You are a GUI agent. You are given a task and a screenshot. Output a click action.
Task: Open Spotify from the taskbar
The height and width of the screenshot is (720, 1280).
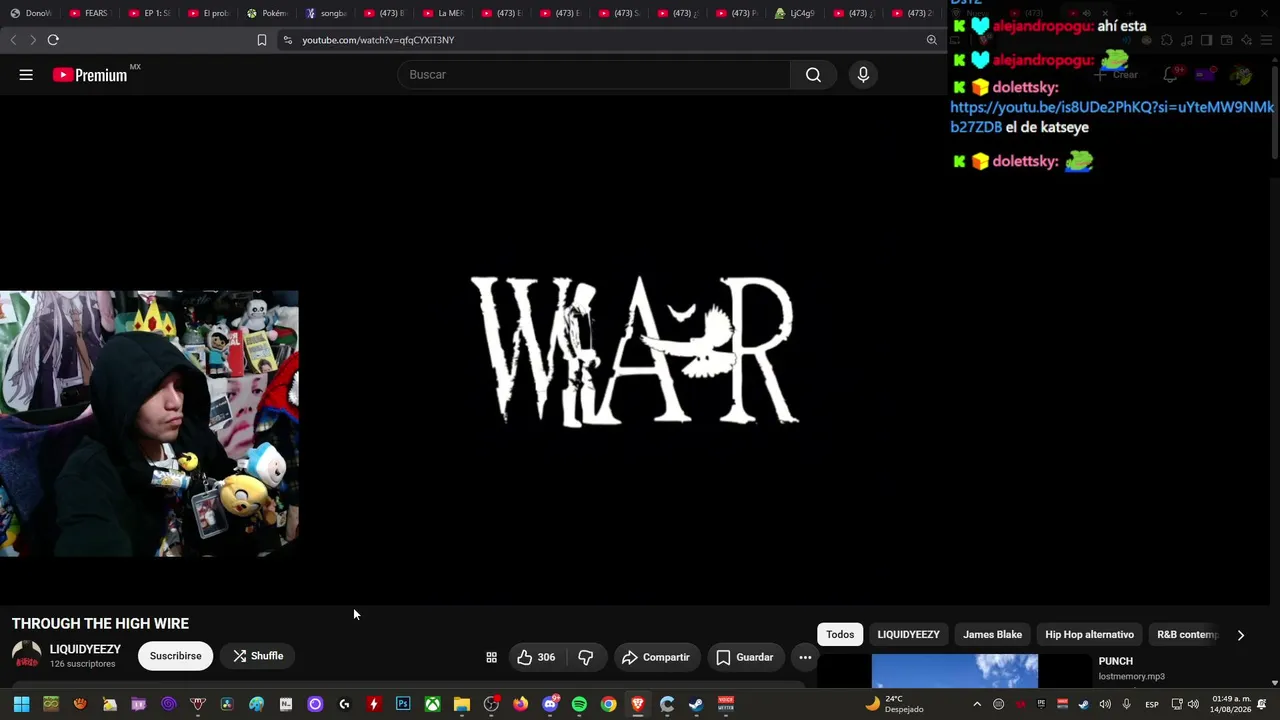[579, 704]
